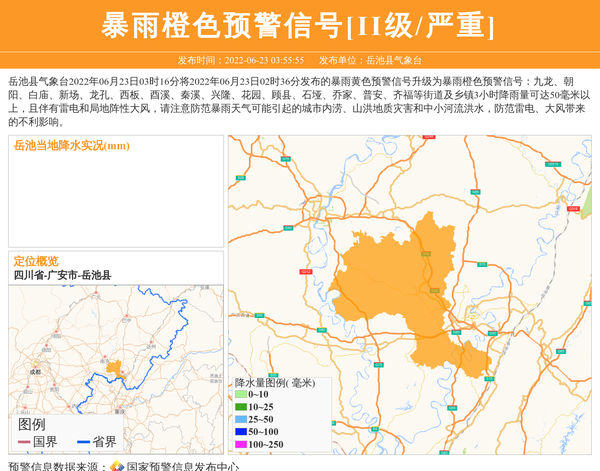Click the small orange Yuechi area on overview map
This screenshot has width=600, height=471.
click(x=114, y=368)
